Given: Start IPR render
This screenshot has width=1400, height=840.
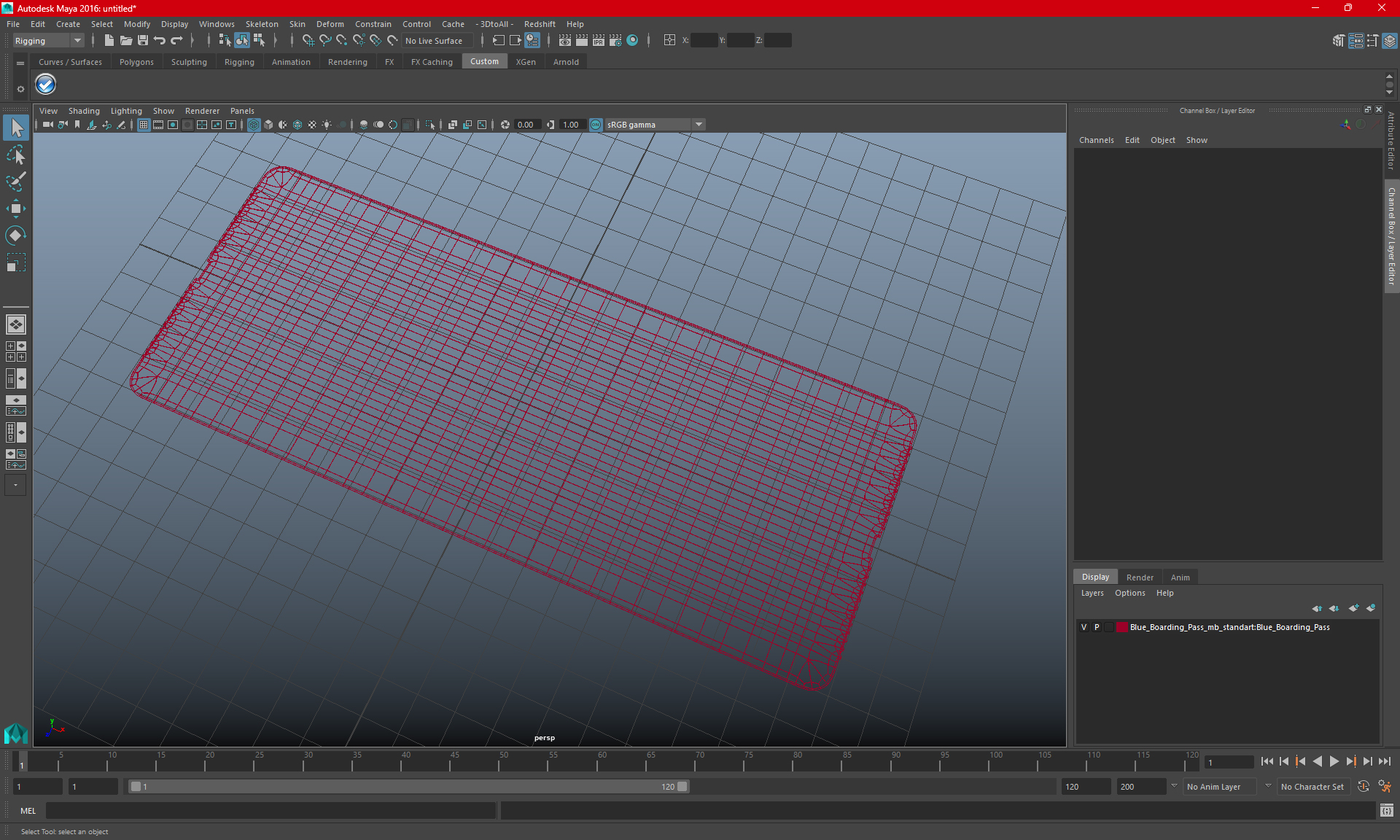Looking at the screenshot, I should [x=599, y=41].
